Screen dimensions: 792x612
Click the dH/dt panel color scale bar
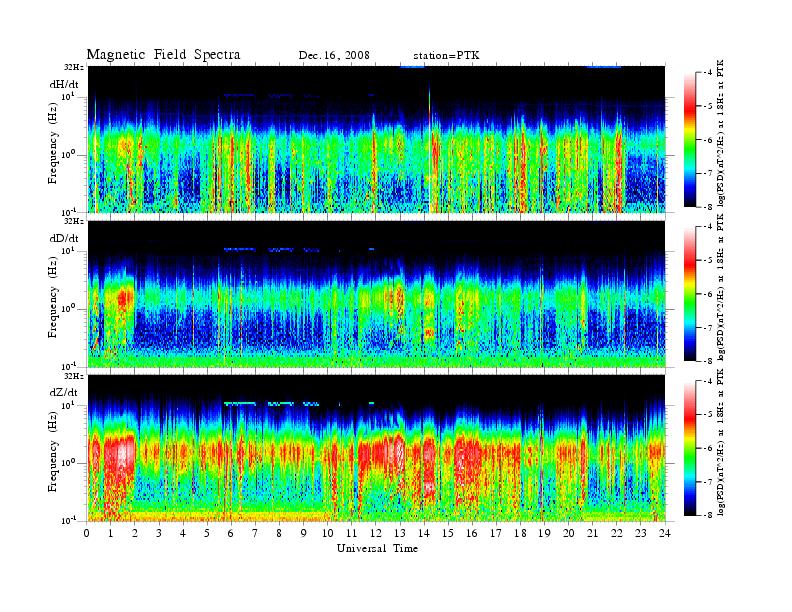click(x=690, y=139)
